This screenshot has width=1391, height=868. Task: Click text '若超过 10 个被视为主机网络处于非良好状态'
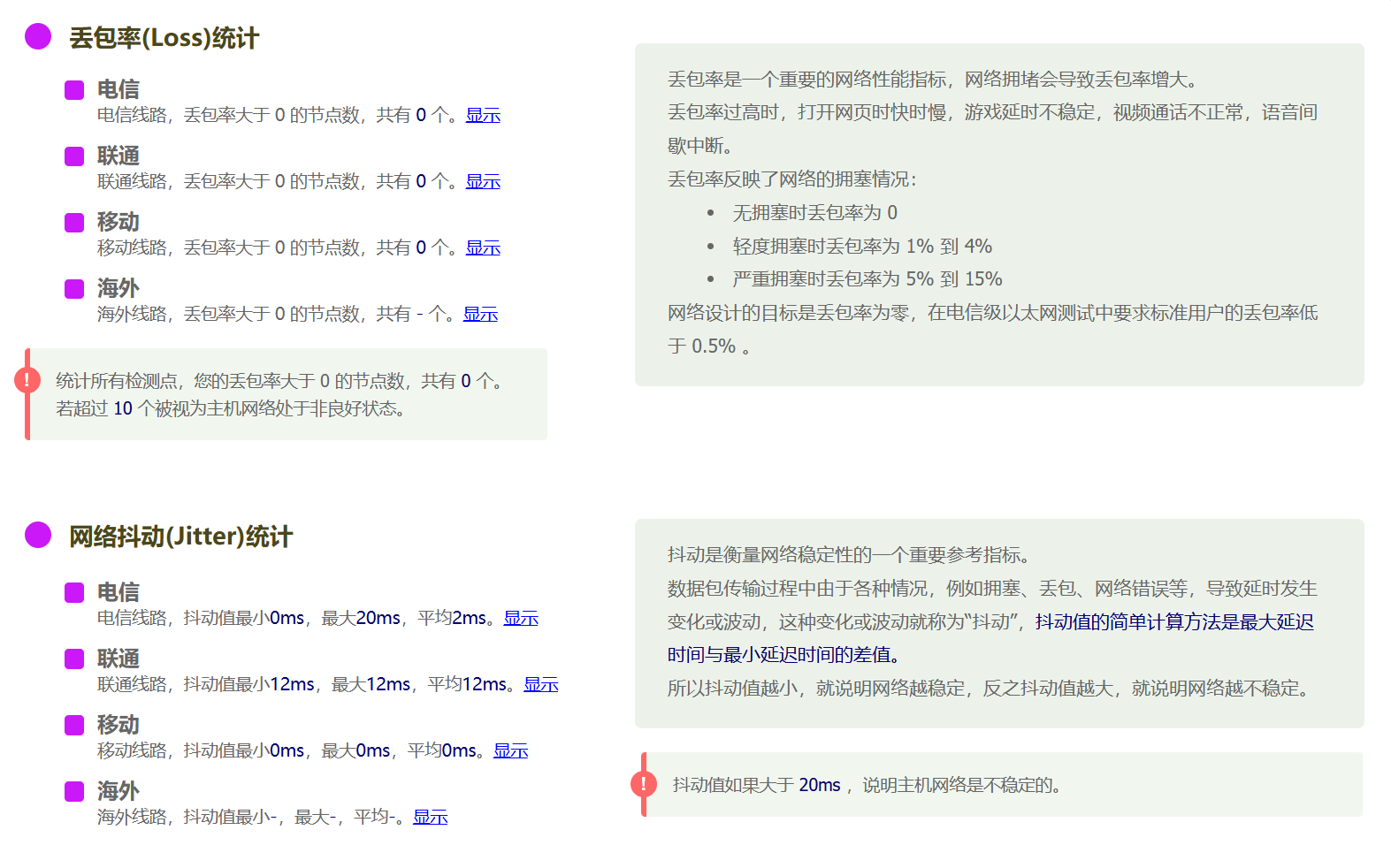point(225,408)
